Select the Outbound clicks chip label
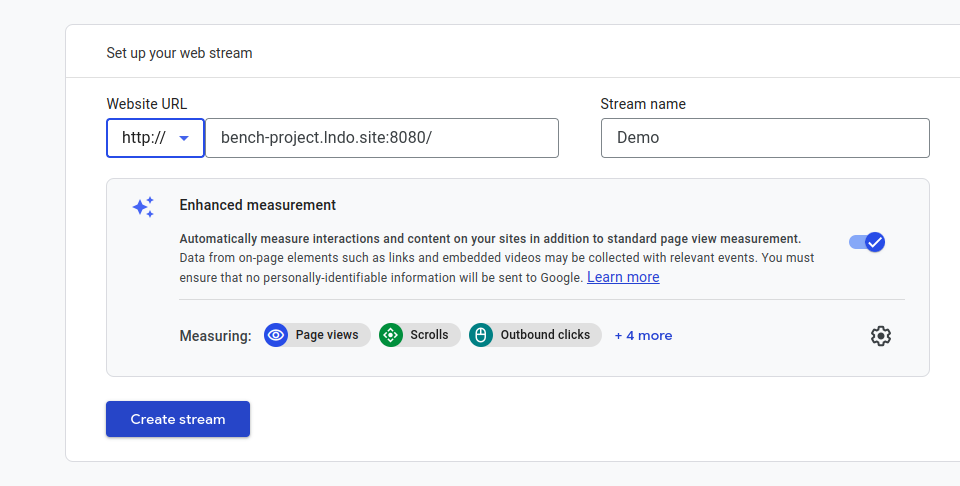Viewport: 960px width, 486px height. (x=545, y=335)
